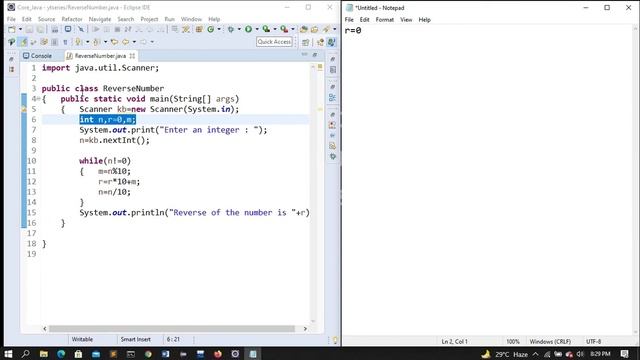
Task: Click the Debug bug icon in Eclipse toolbar
Action: [231, 29]
